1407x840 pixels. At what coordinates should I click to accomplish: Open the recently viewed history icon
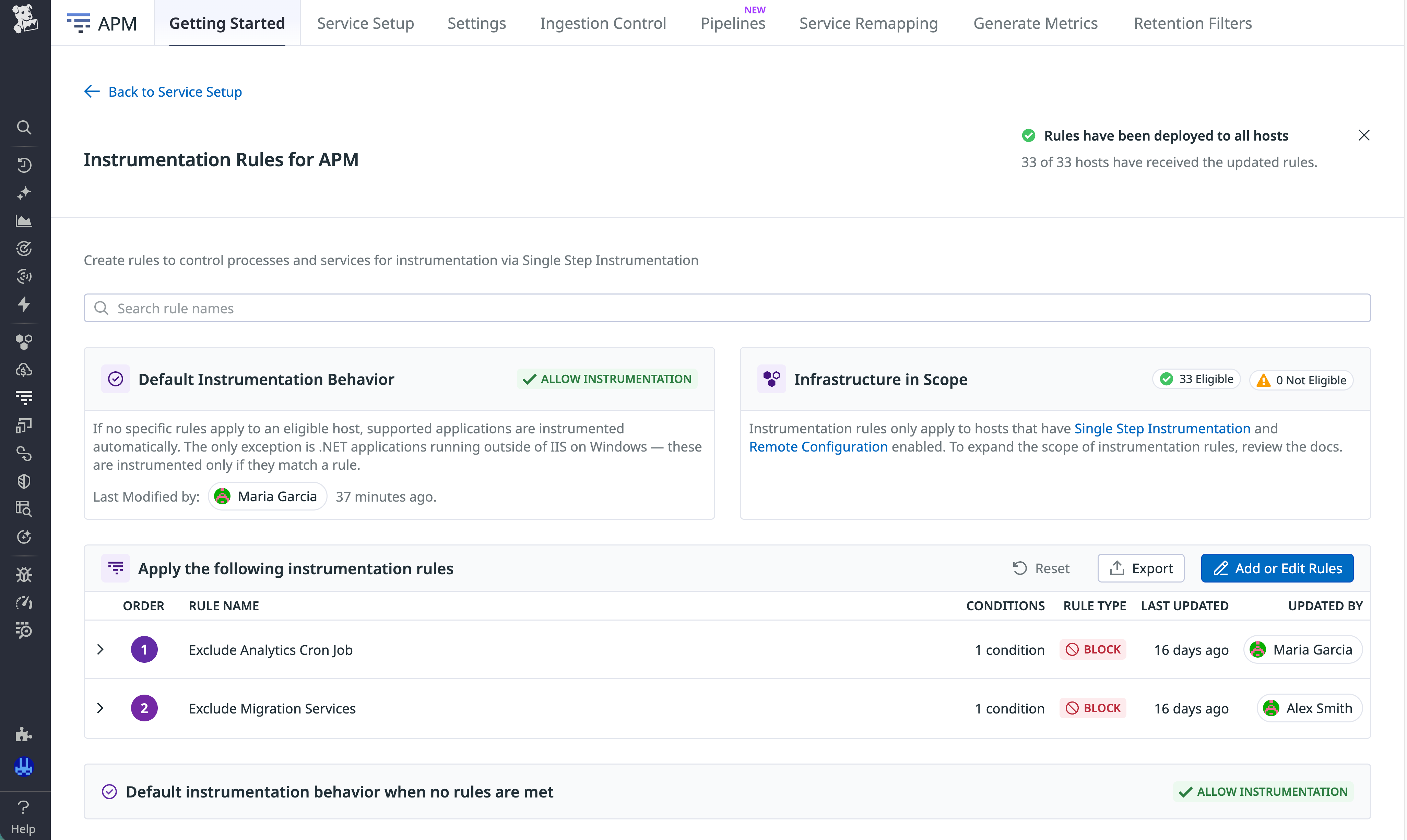point(24,164)
